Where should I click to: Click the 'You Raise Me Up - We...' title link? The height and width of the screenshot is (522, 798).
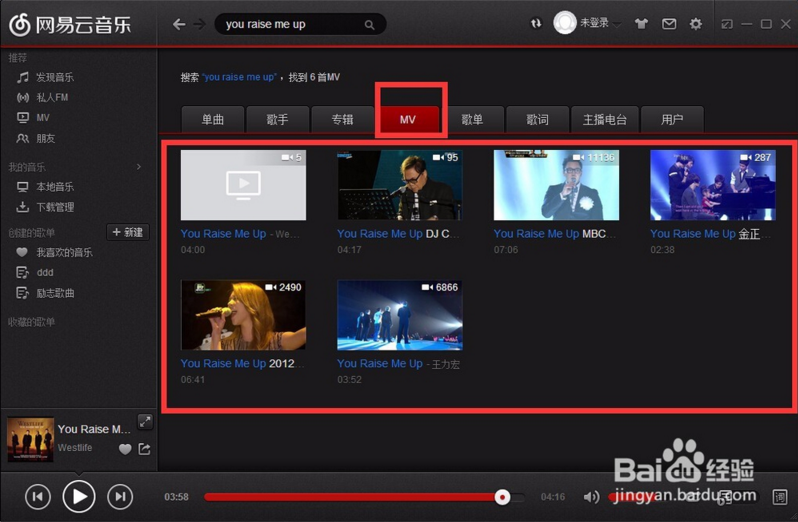pos(240,234)
